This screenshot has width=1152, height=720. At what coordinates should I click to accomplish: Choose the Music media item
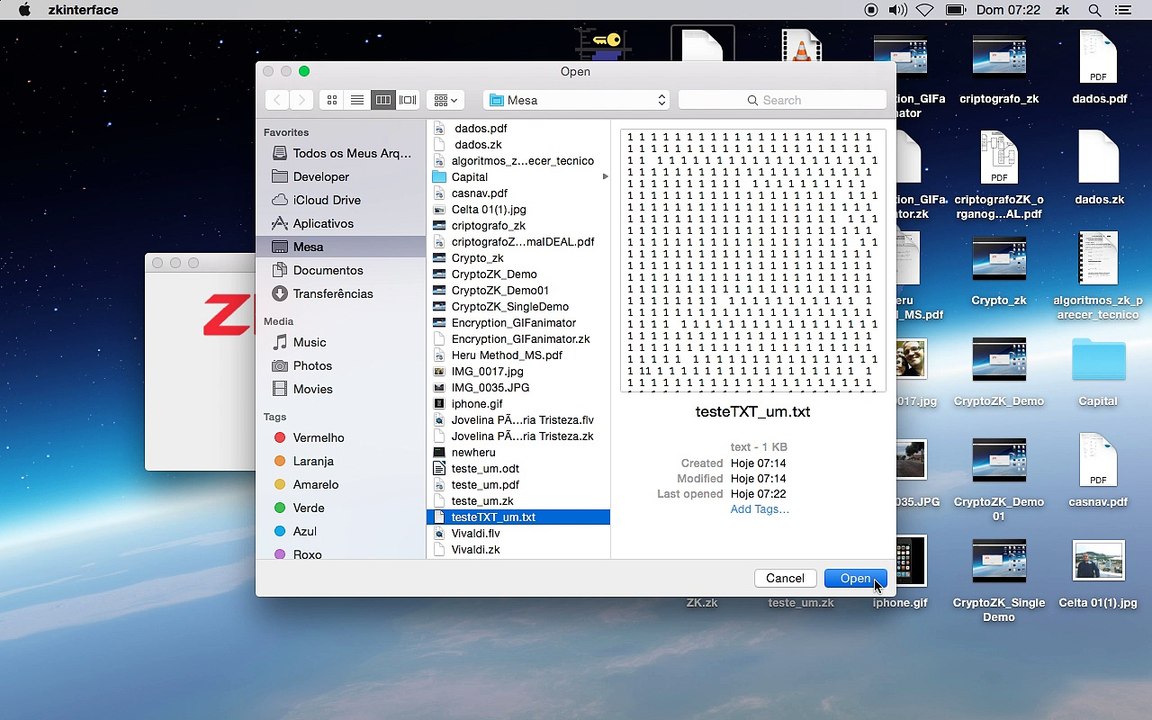309,343
